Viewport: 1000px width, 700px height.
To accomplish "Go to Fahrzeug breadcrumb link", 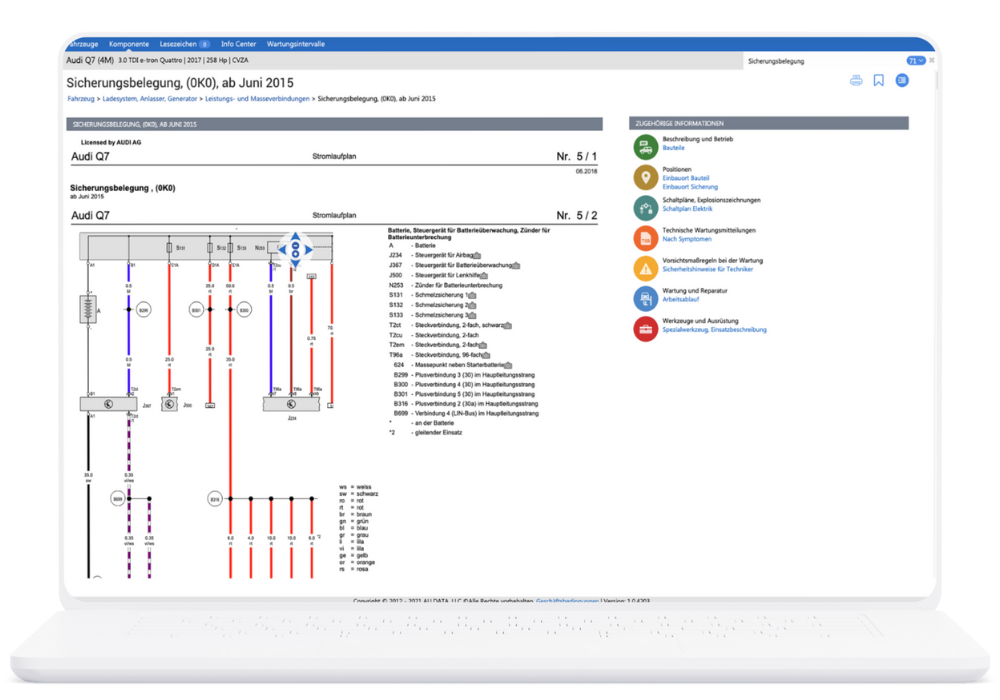I will (x=81, y=99).
